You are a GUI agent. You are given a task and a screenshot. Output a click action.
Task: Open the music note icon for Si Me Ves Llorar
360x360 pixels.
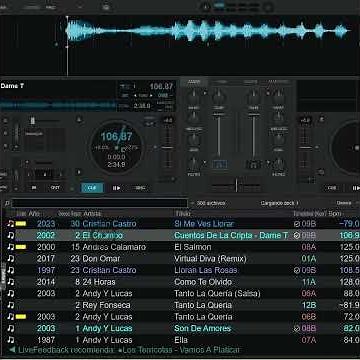pyautogui.click(x=11, y=224)
